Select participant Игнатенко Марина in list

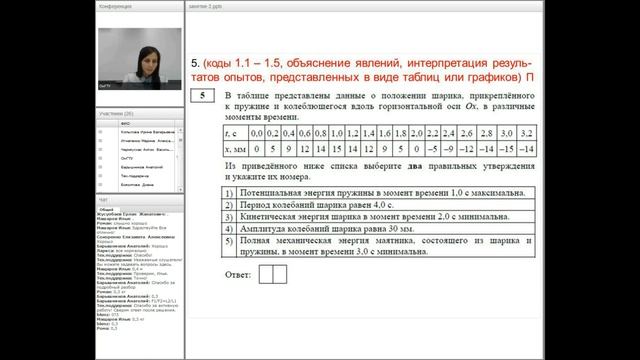pyautogui.click(x=147, y=141)
